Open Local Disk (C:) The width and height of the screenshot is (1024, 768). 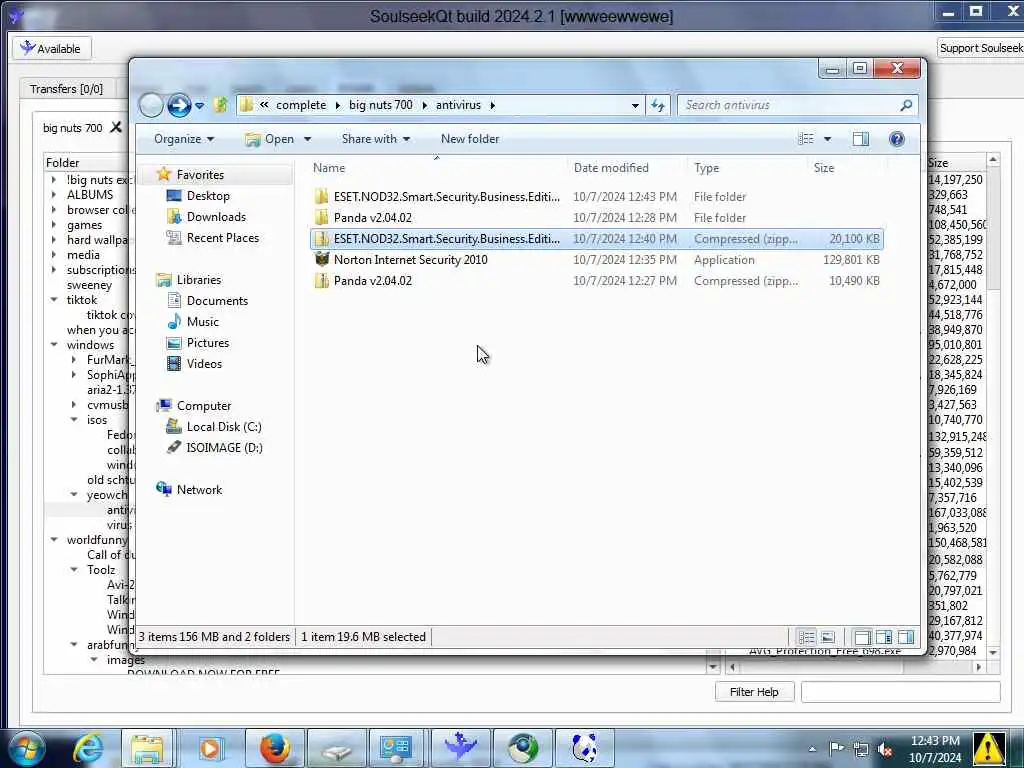pyautogui.click(x=224, y=426)
